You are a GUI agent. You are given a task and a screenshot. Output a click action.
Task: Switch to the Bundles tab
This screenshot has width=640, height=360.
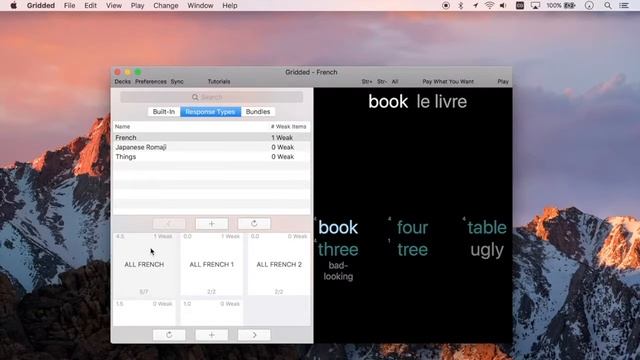tap(258, 112)
